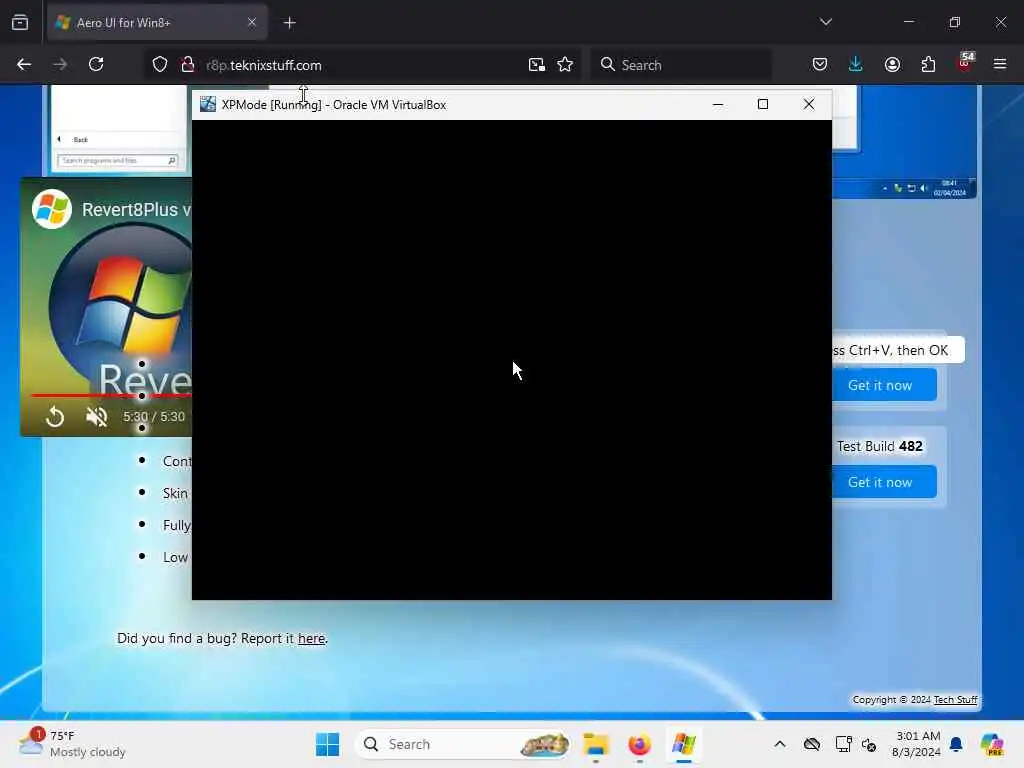Click inside the black VM display

(x=511, y=359)
